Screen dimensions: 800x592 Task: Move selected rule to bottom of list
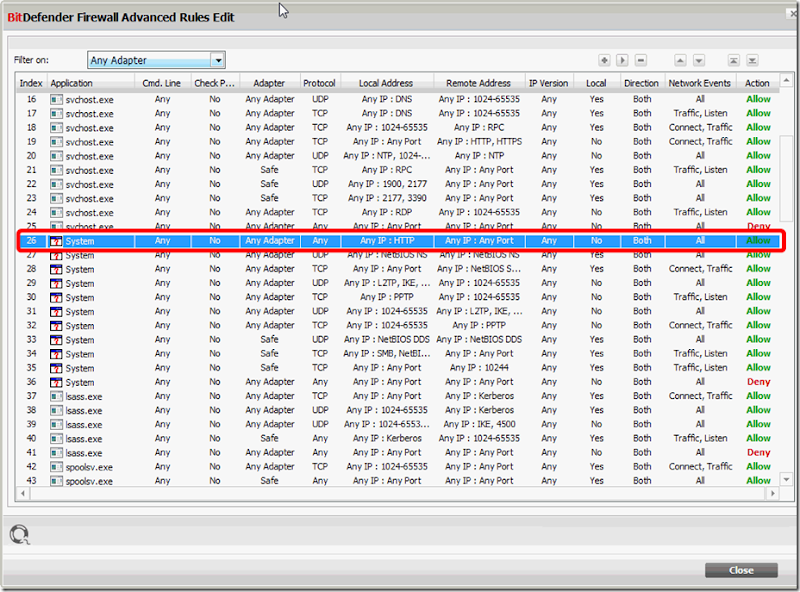pos(752,60)
